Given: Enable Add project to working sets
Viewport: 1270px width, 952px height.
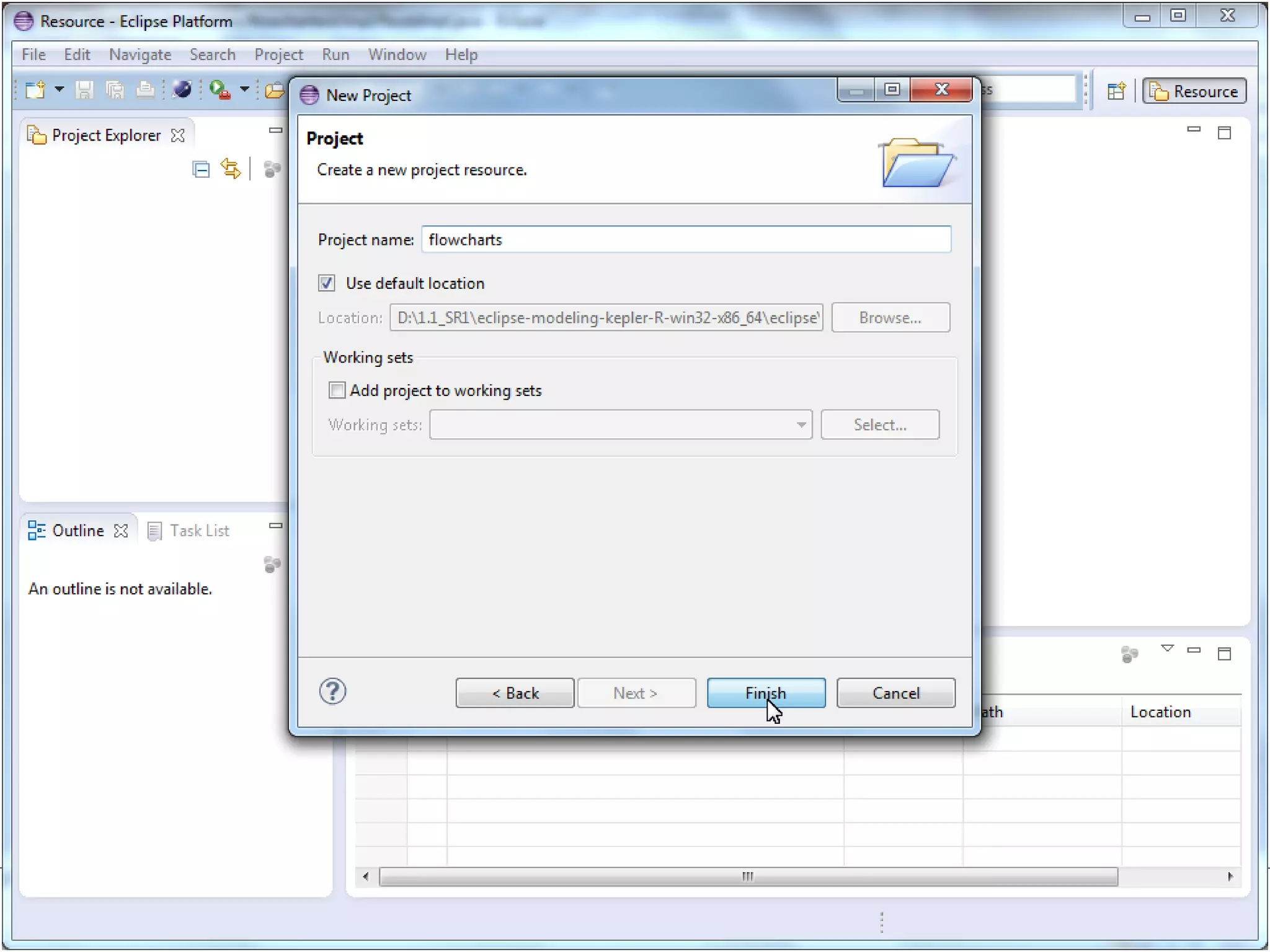Looking at the screenshot, I should pos(337,390).
